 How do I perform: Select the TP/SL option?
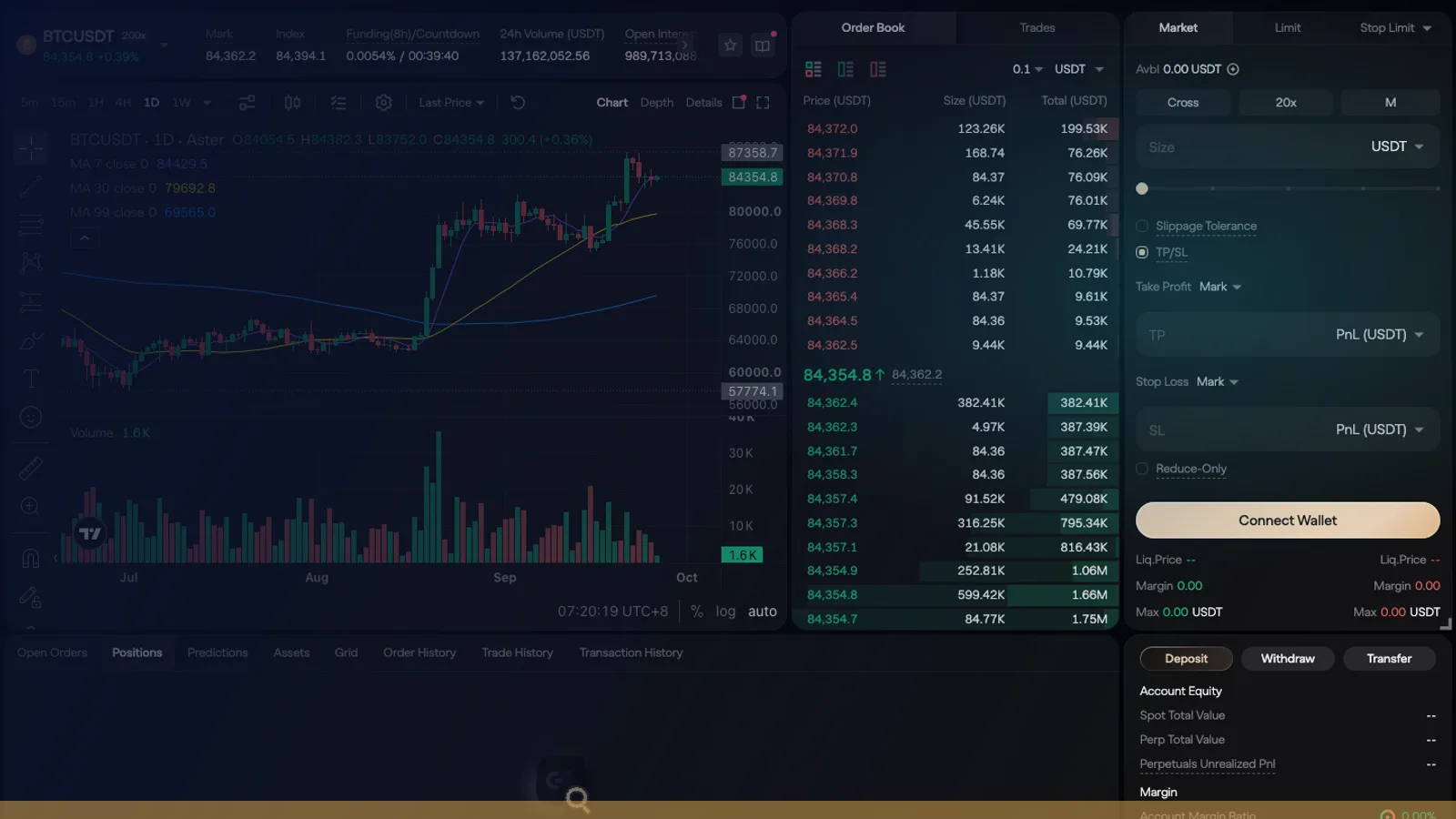coord(1142,252)
